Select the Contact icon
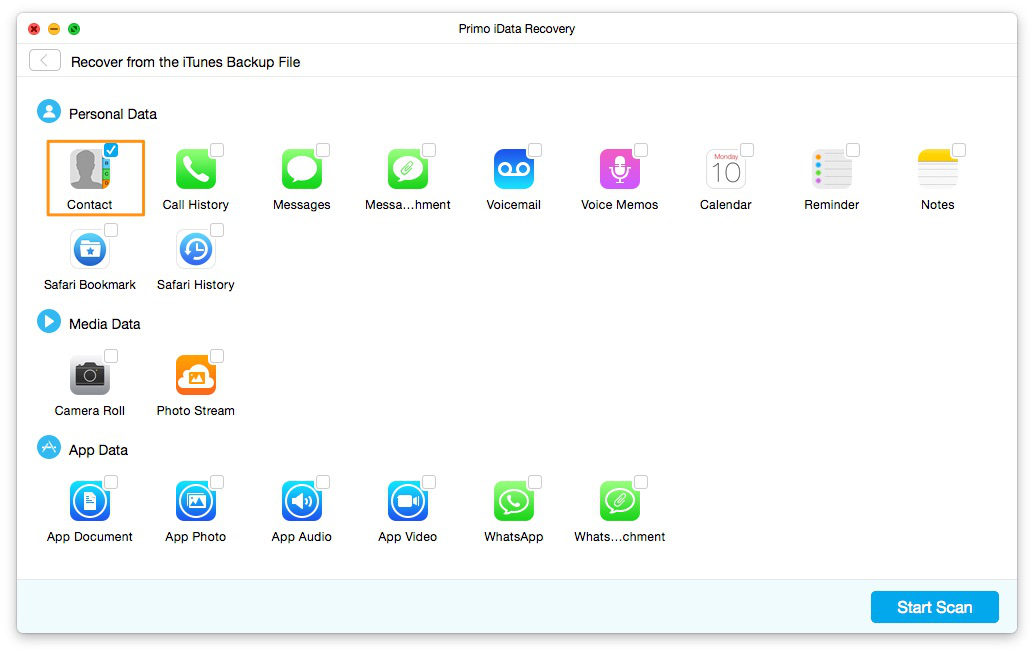This screenshot has width=1034, height=654. (x=90, y=169)
